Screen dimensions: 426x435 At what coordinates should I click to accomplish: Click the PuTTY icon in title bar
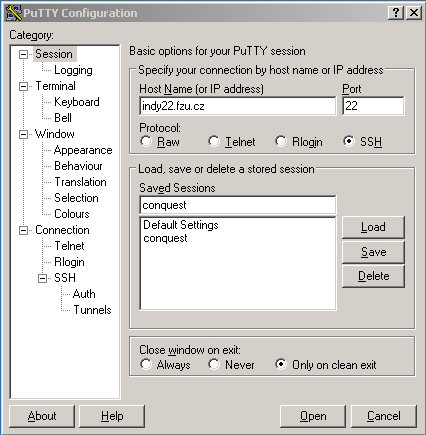[14, 13]
